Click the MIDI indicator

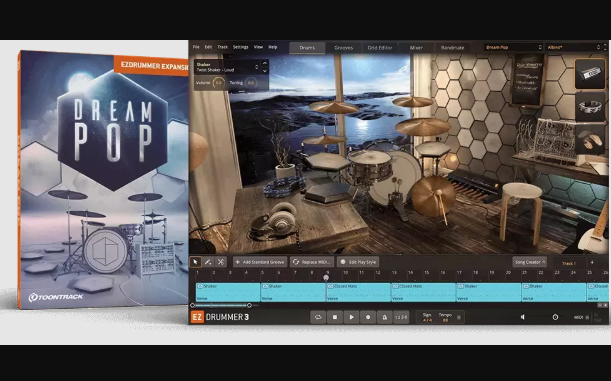[581, 318]
